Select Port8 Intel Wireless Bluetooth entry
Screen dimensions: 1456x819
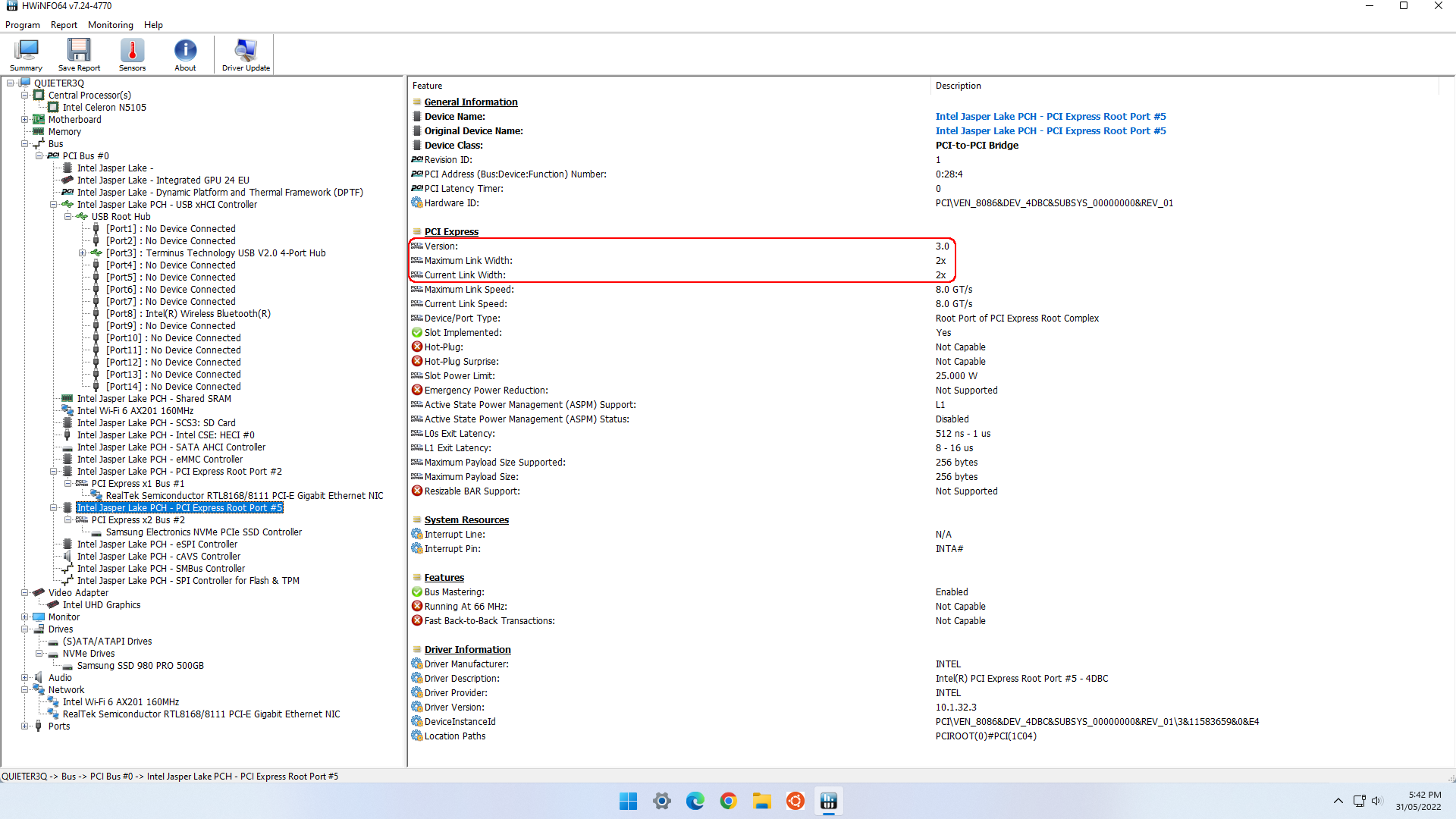[x=188, y=314]
